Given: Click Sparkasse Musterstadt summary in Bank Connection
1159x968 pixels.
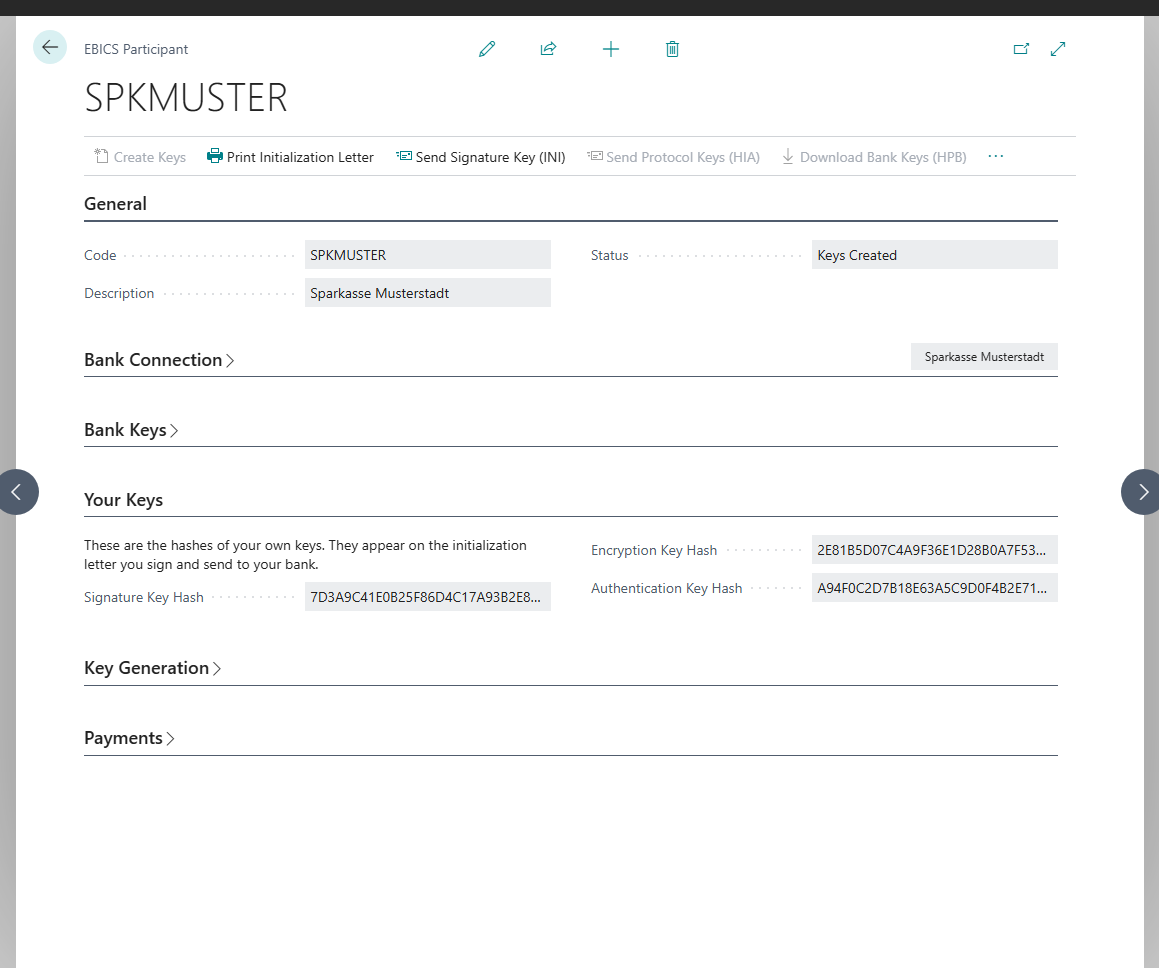Looking at the screenshot, I should tap(984, 357).
